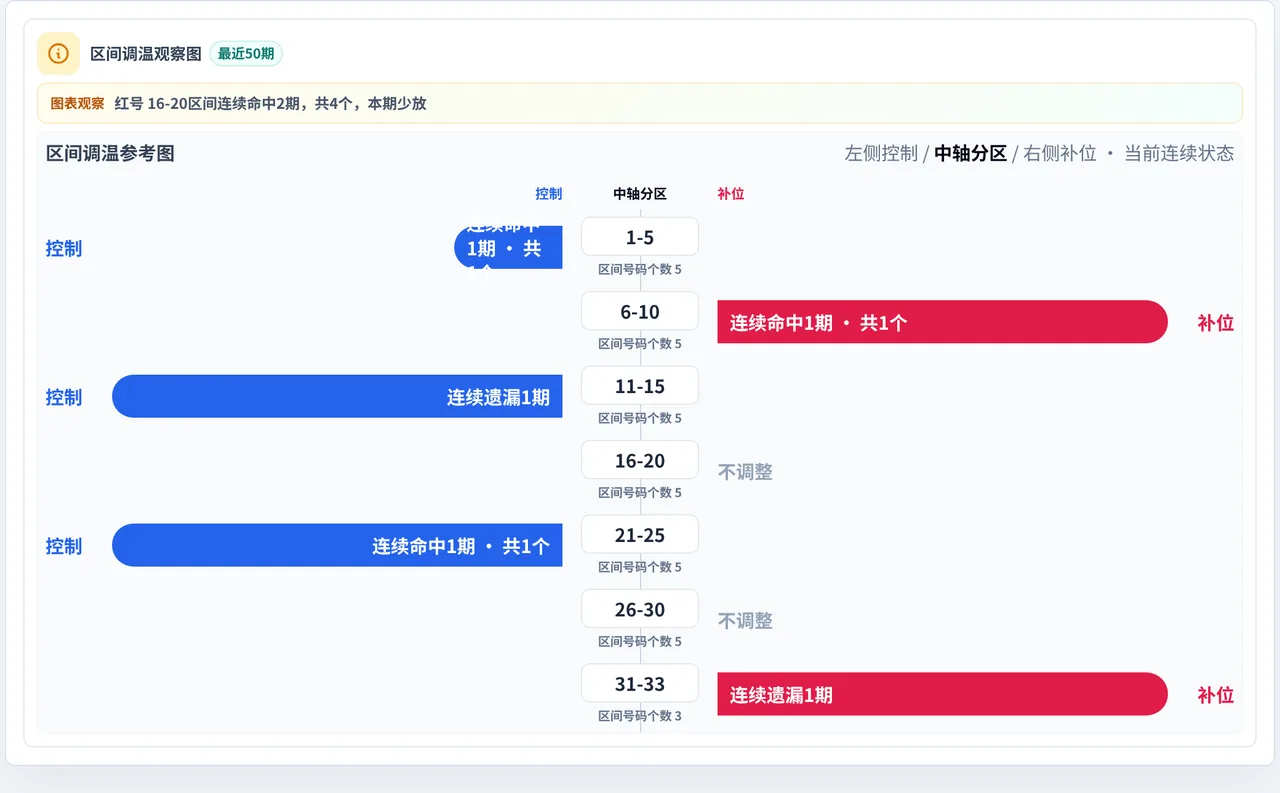1280x793 pixels.
Task: Click the red 连续遗漏1期 bar beside zone 31-33
Action: (x=942, y=695)
